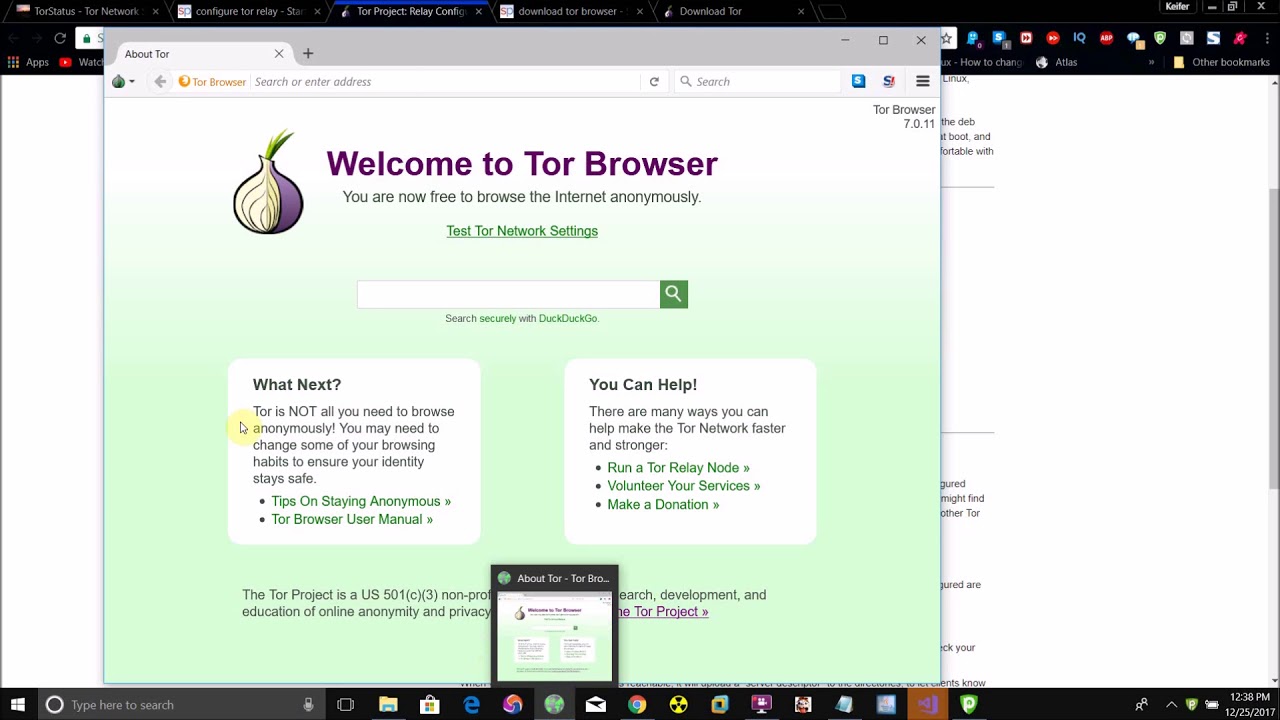
Task: Open the Windows Start menu
Action: point(18,705)
